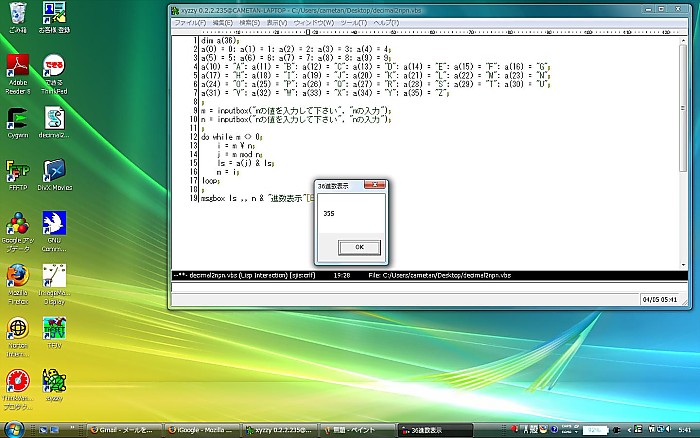
Task: Launch the FFFTP desktop shortcut
Action: pyautogui.click(x=18, y=175)
